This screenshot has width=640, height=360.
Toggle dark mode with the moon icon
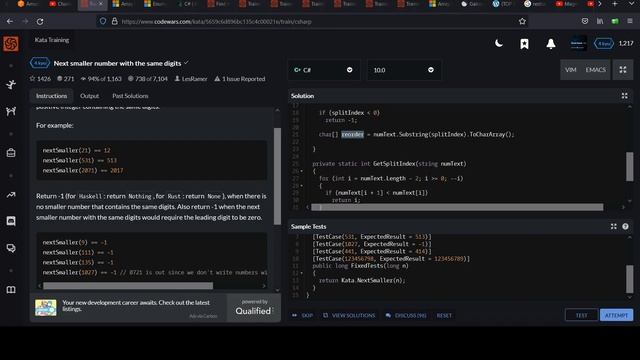tap(499, 43)
